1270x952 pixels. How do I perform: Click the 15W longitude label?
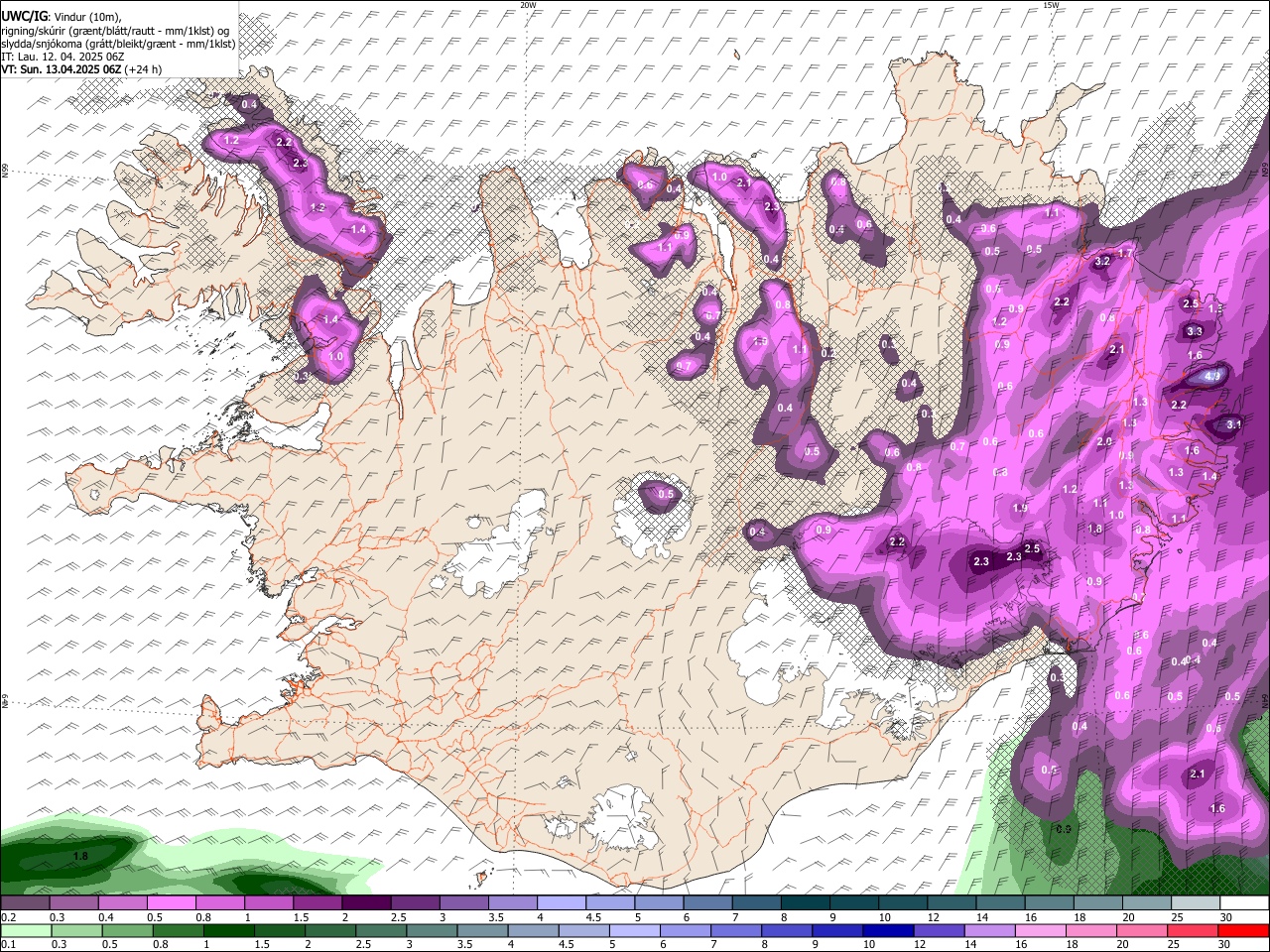pos(1051,5)
